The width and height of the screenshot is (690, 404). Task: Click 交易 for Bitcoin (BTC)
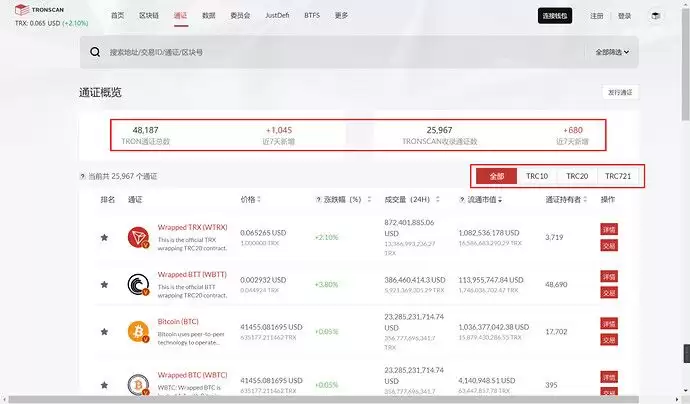point(609,340)
